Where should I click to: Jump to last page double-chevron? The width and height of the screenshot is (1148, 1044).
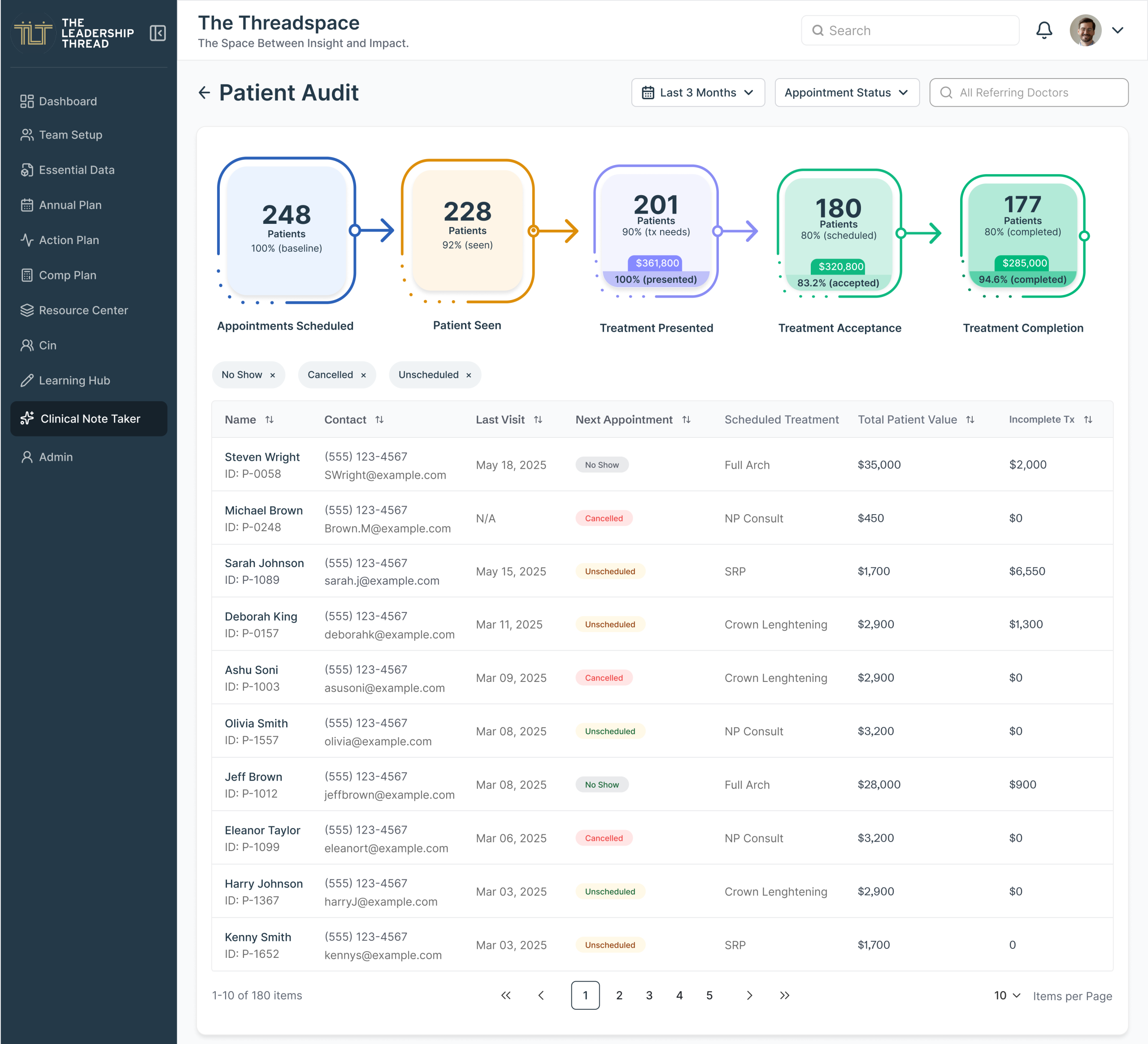784,995
